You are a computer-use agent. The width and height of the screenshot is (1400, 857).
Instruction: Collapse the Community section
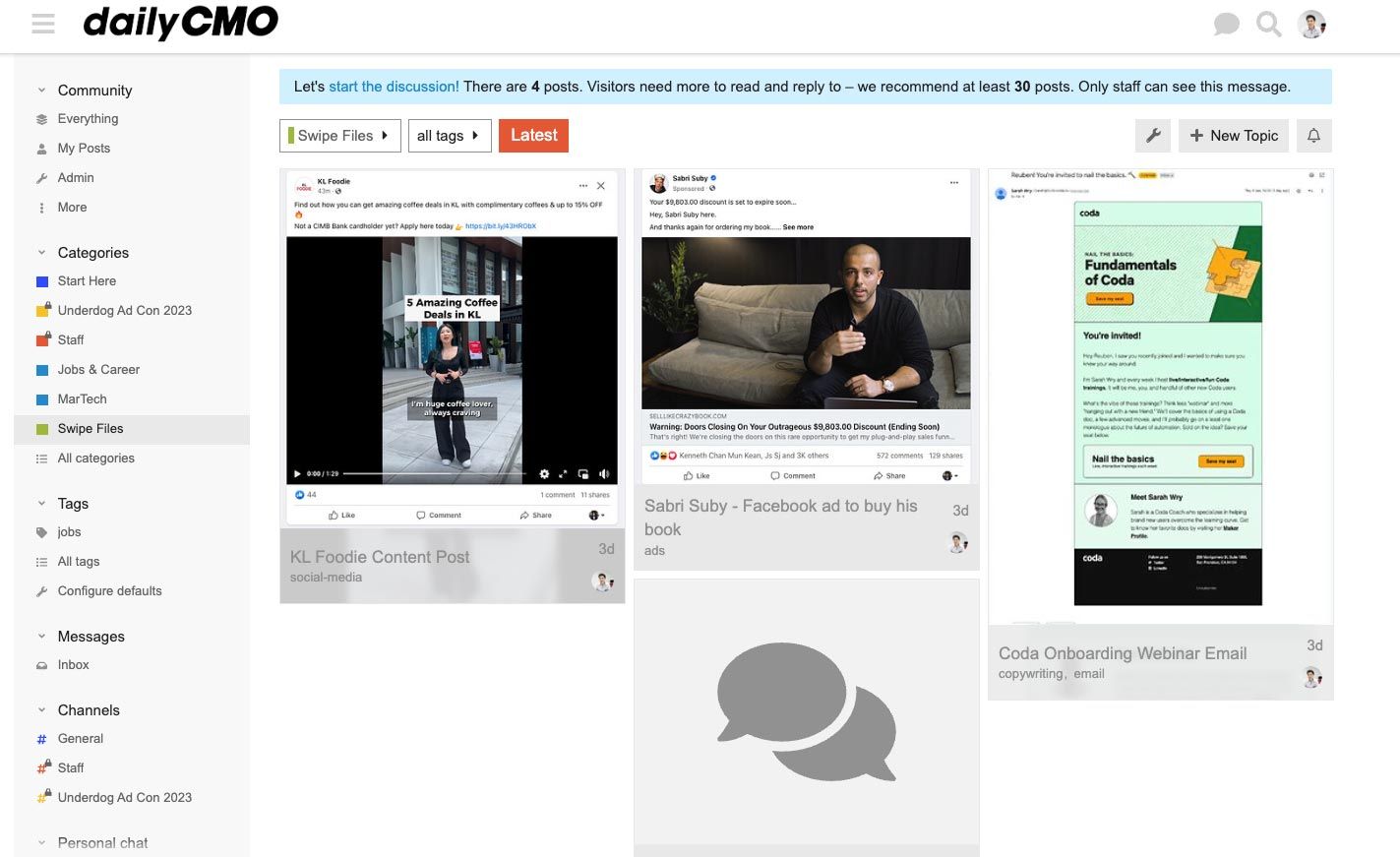pos(41,90)
